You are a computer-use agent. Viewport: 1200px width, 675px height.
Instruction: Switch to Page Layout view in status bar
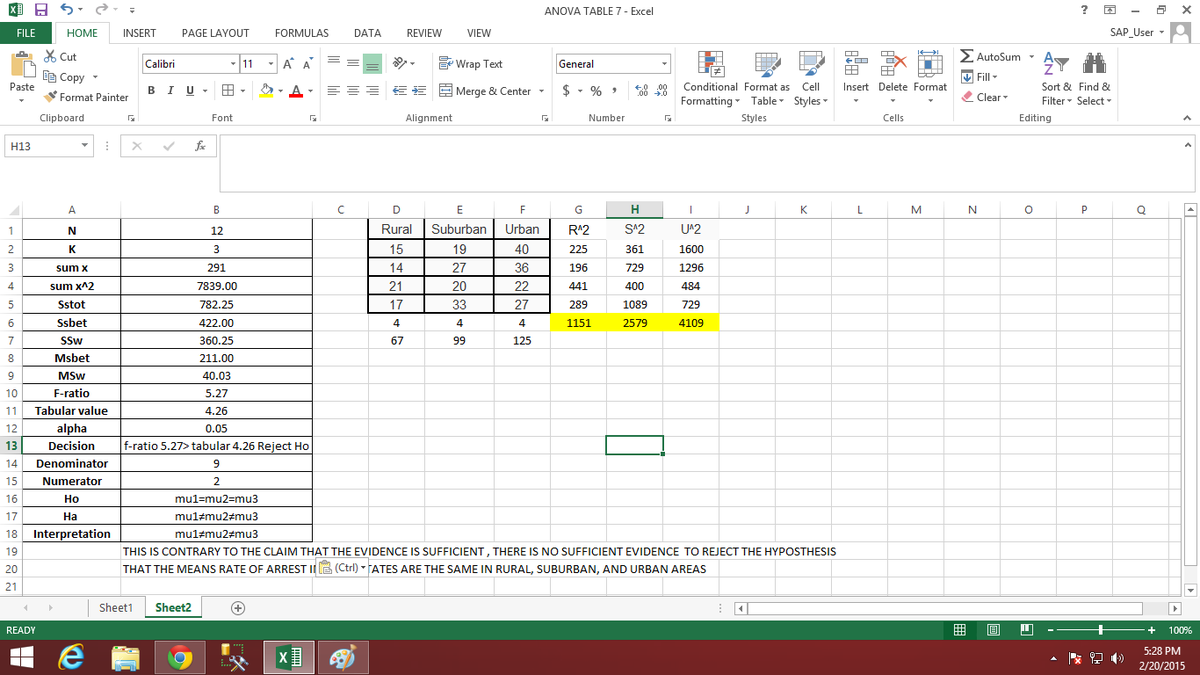pyautogui.click(x=992, y=631)
